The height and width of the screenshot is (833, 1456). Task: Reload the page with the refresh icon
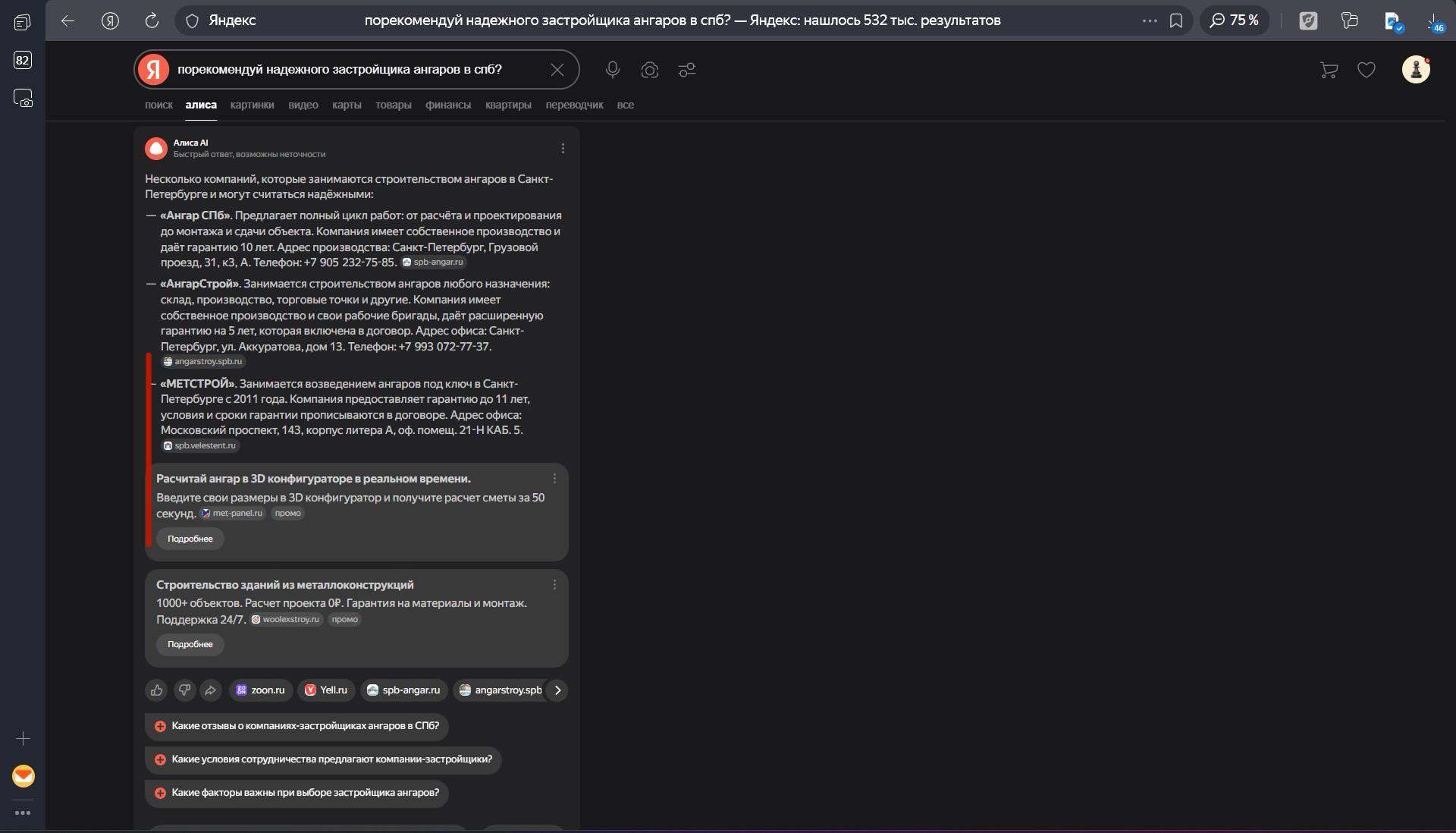pyautogui.click(x=152, y=21)
